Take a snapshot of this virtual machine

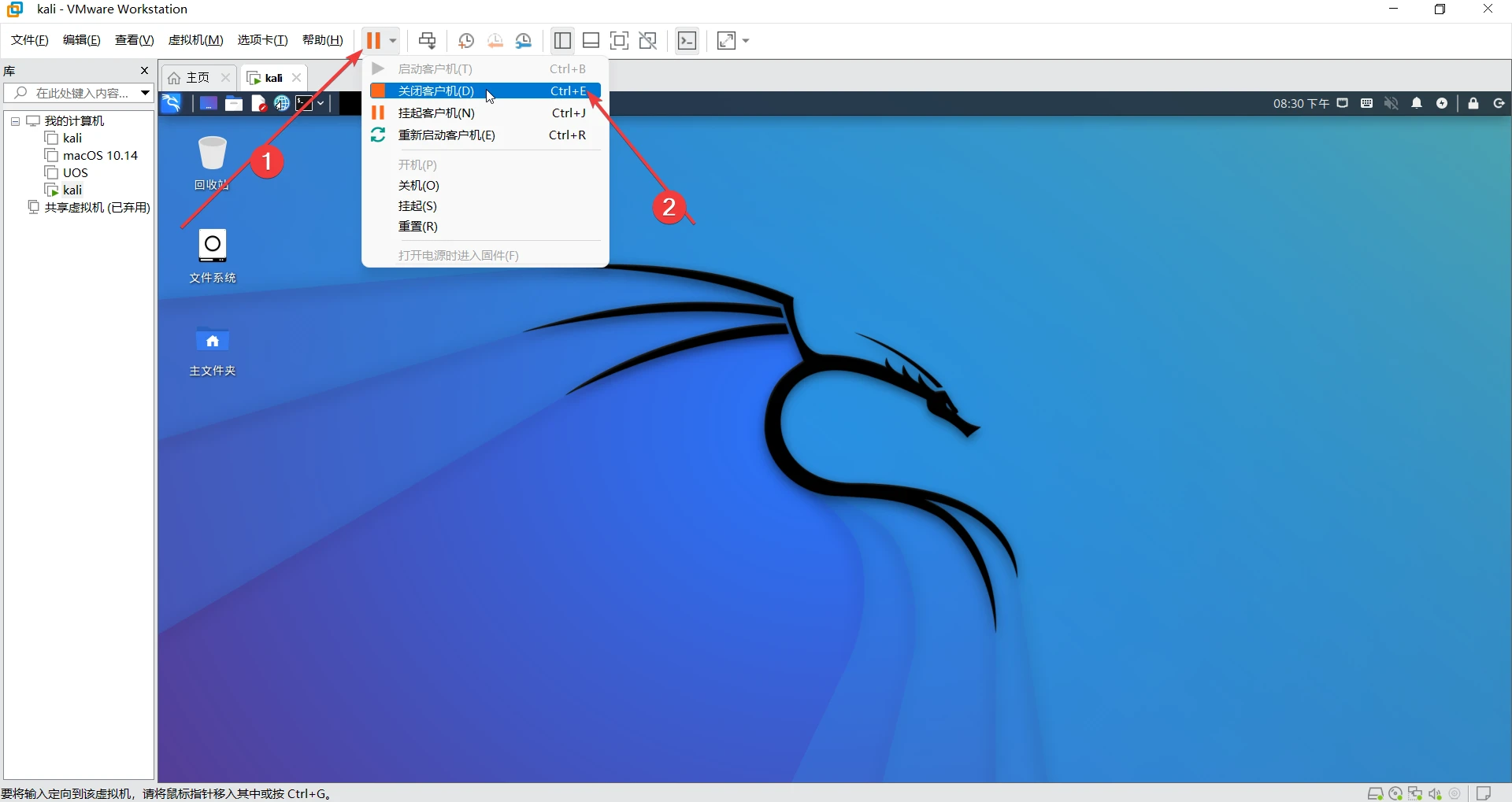pyautogui.click(x=466, y=40)
